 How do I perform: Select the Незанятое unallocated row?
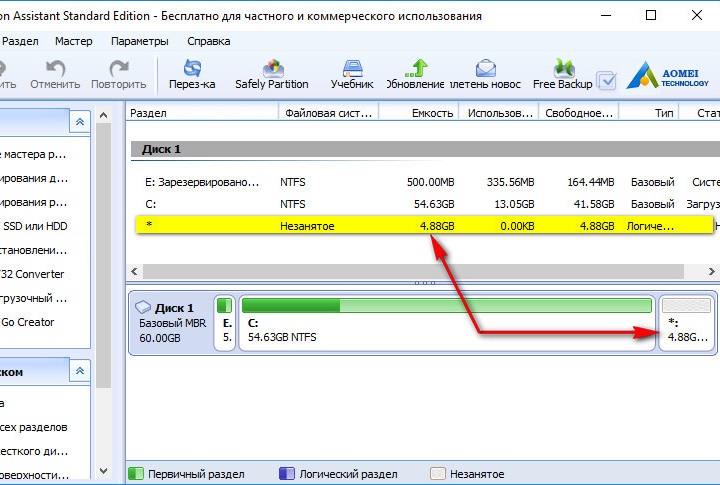pos(425,225)
